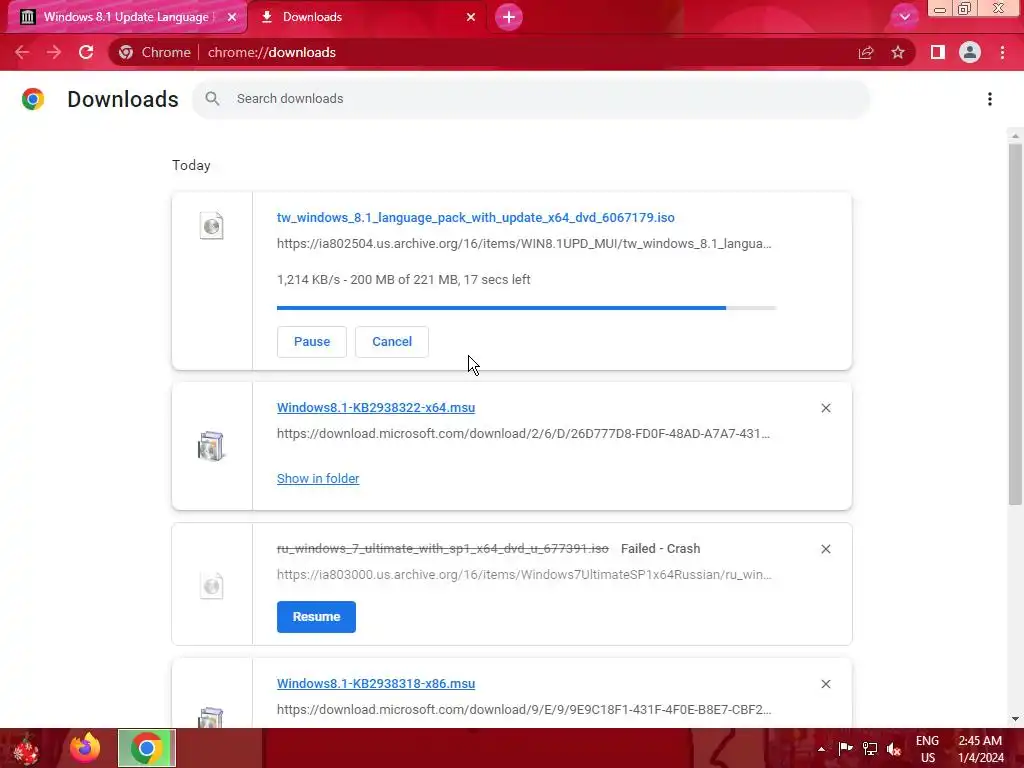Select the Downloads tab
The height and width of the screenshot is (768, 1024).
coord(368,17)
